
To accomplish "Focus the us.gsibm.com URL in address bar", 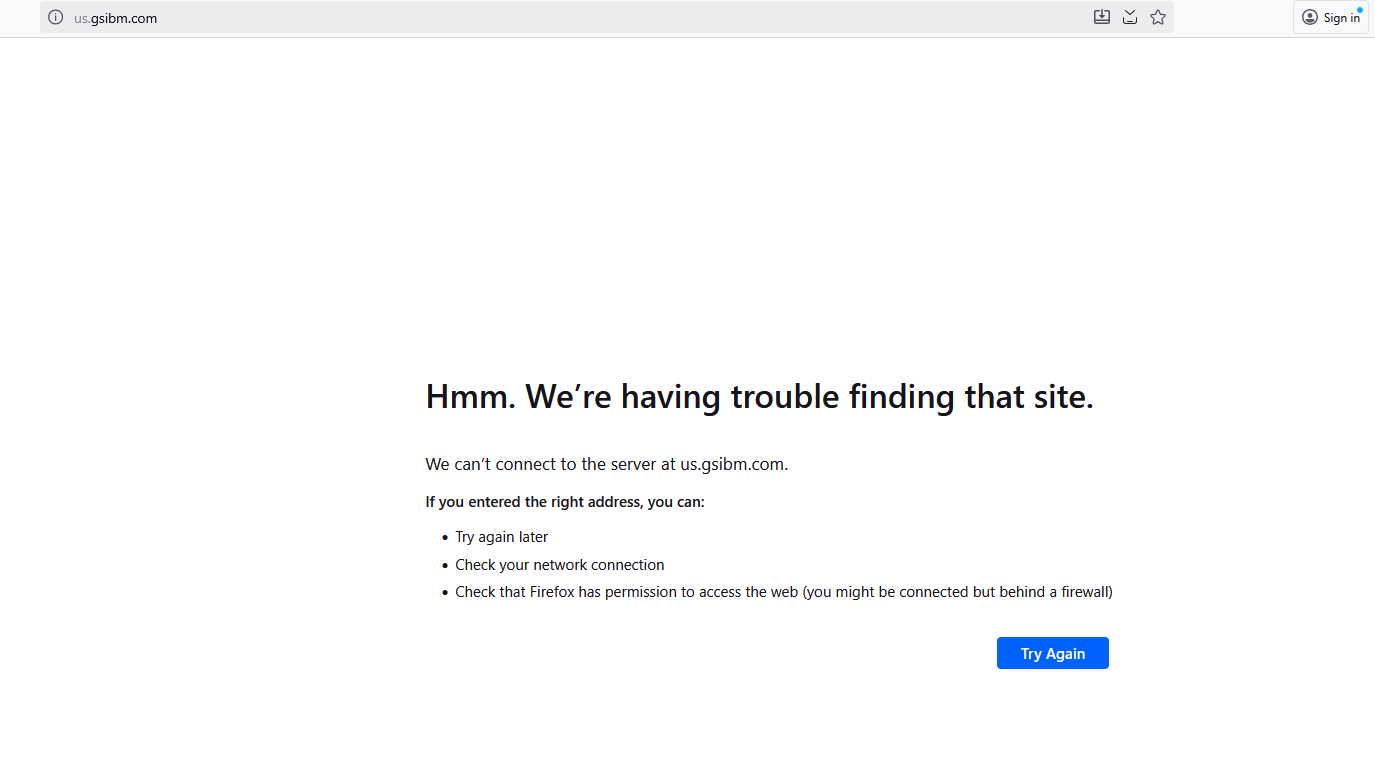I will [115, 18].
